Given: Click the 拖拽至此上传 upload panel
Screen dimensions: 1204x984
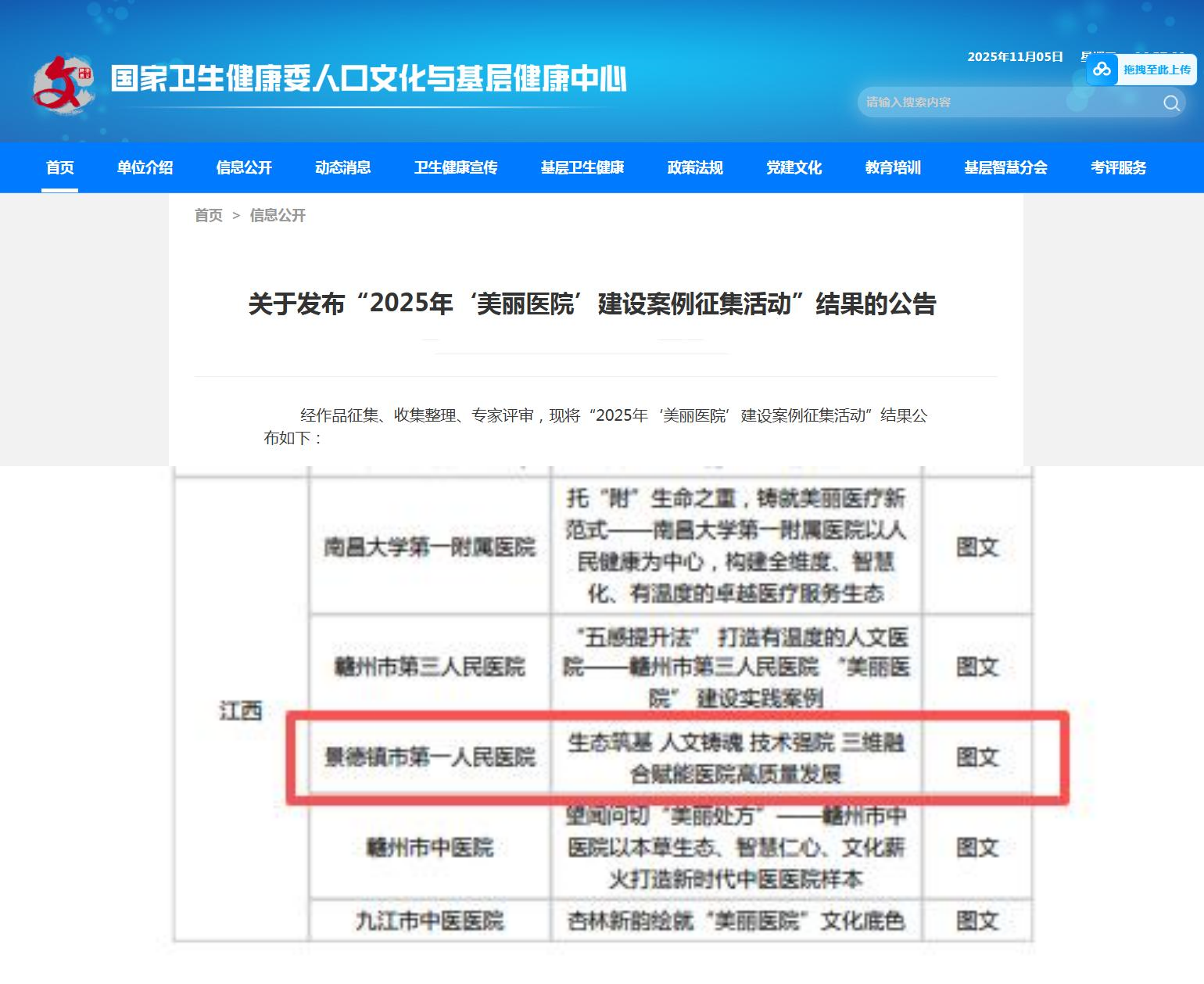Looking at the screenshot, I should (x=1156, y=70).
